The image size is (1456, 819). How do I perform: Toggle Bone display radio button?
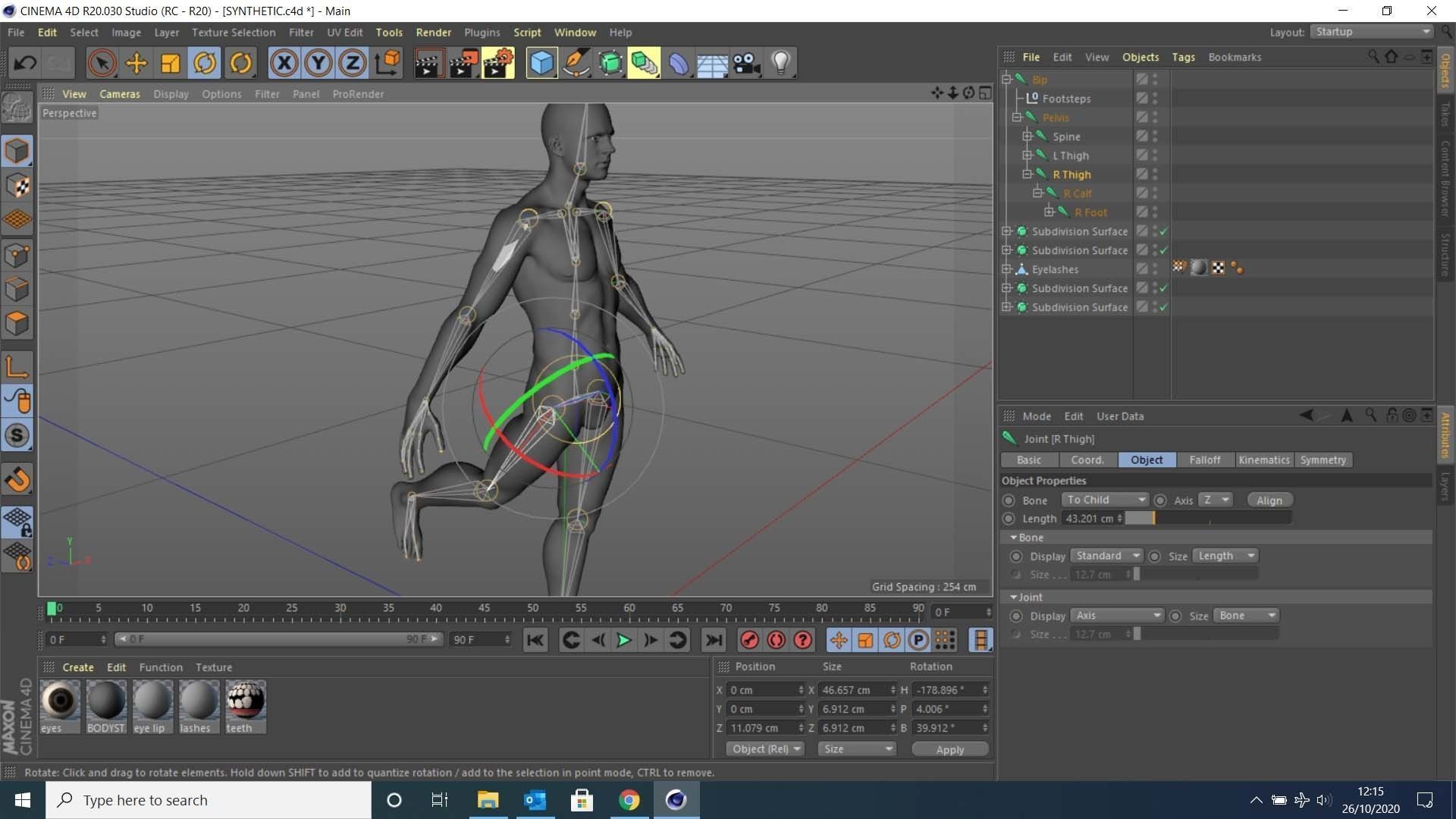coord(1016,557)
